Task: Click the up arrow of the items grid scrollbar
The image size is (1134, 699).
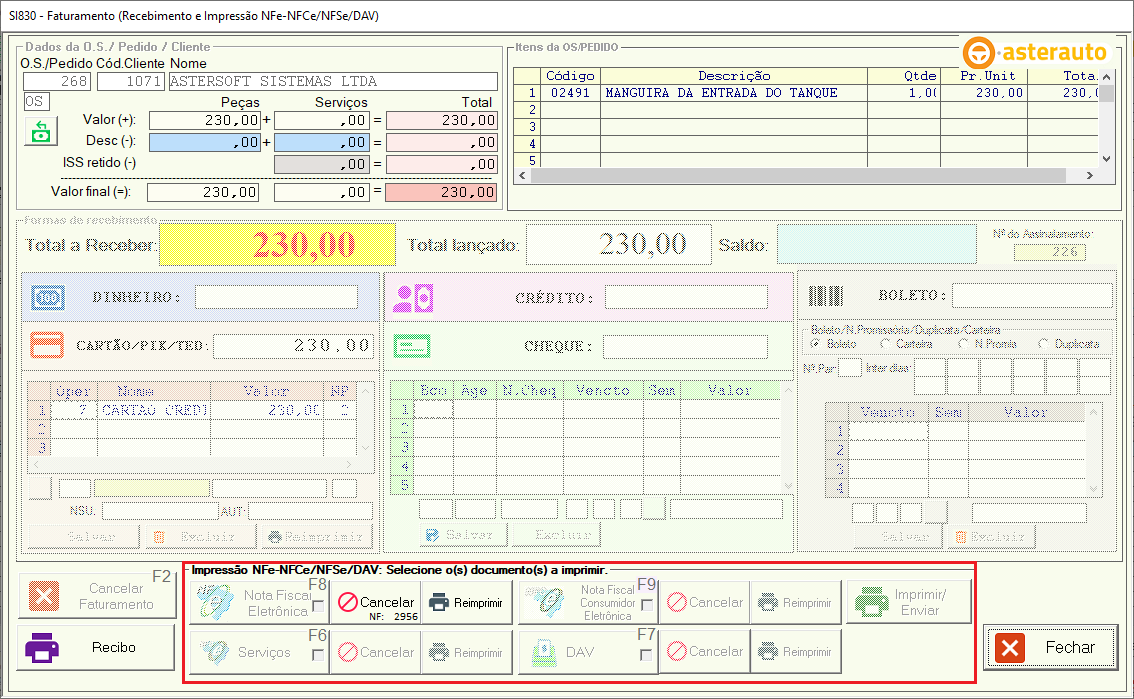Action: pyautogui.click(x=1107, y=77)
